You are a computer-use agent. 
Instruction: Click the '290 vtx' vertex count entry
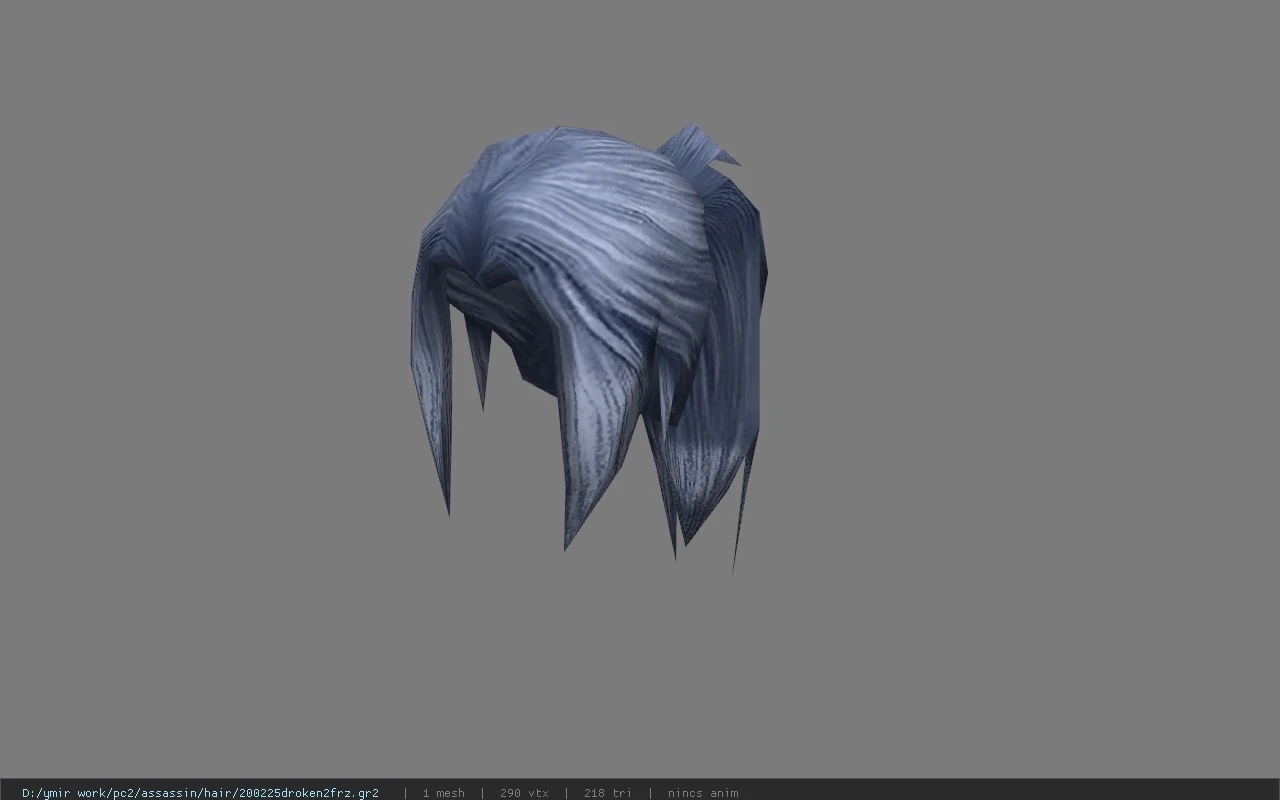point(524,793)
